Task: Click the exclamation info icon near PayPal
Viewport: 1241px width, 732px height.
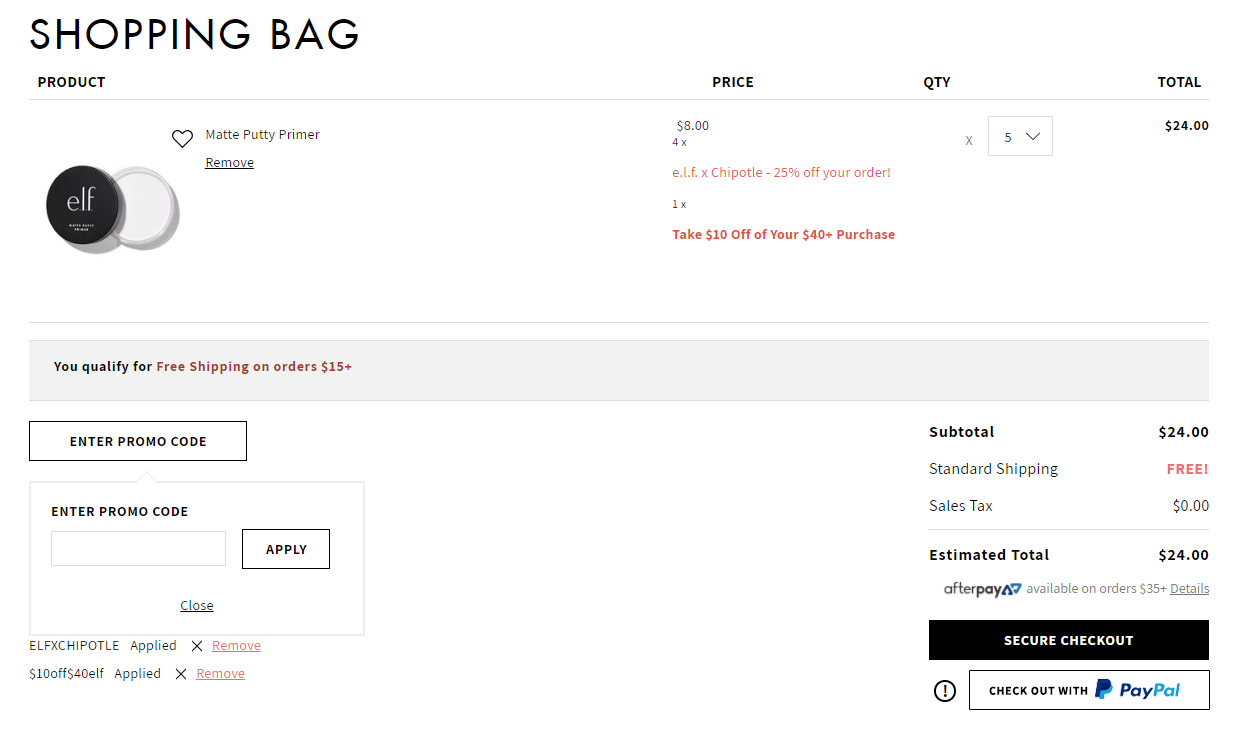Action: pos(945,691)
